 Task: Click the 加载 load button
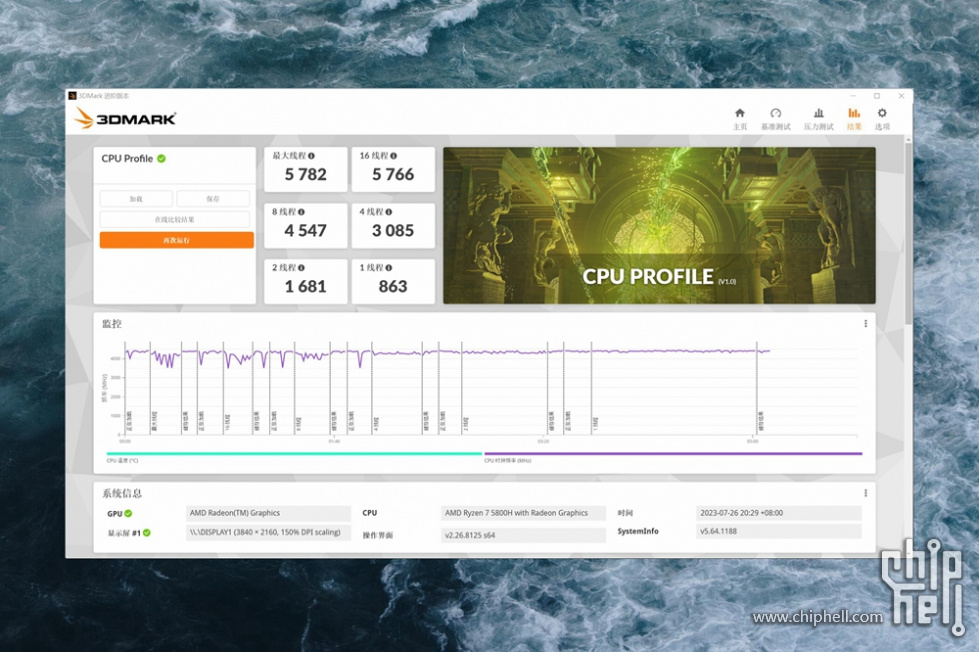tap(136, 199)
